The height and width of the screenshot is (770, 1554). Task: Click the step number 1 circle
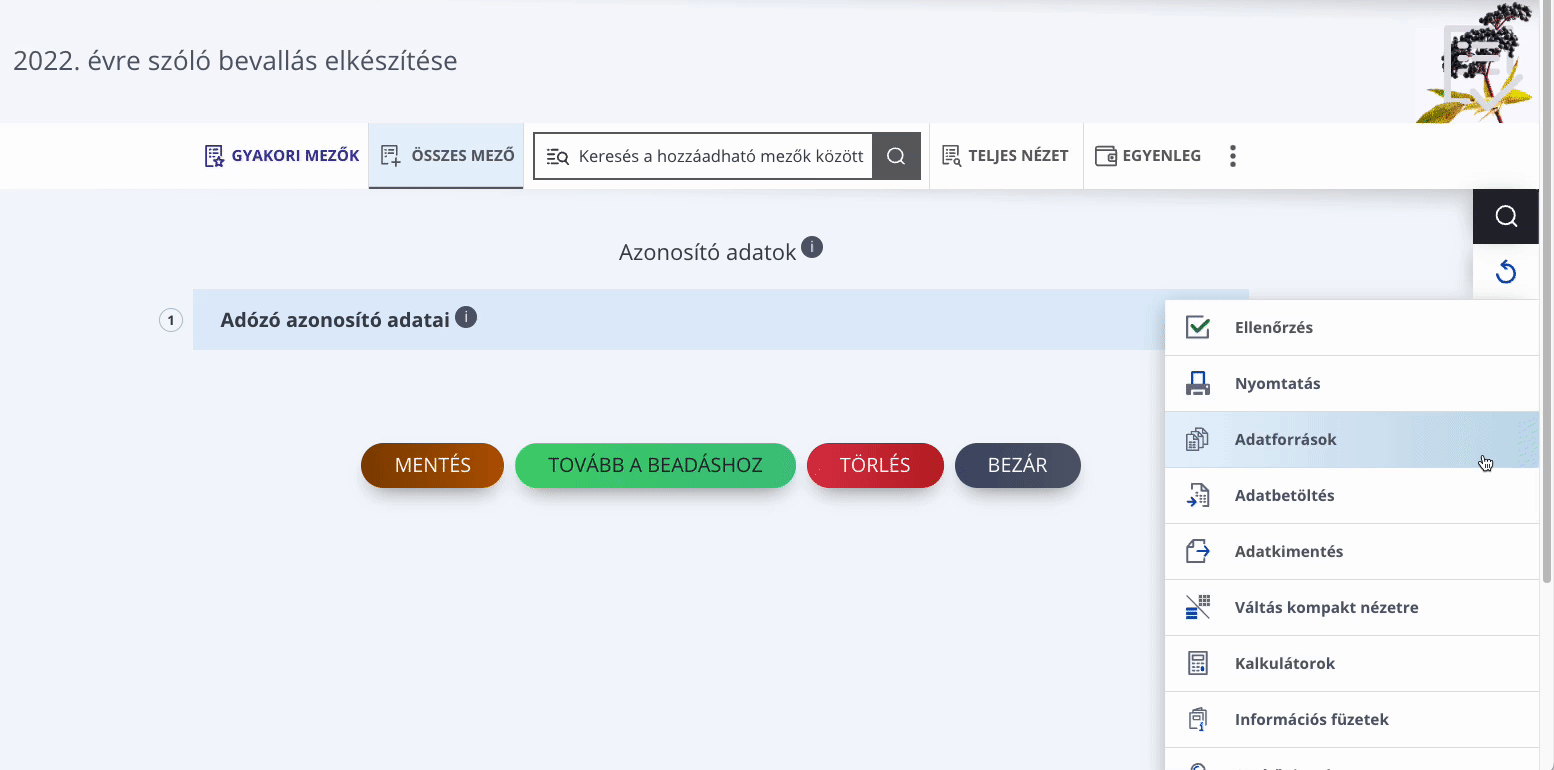click(171, 321)
